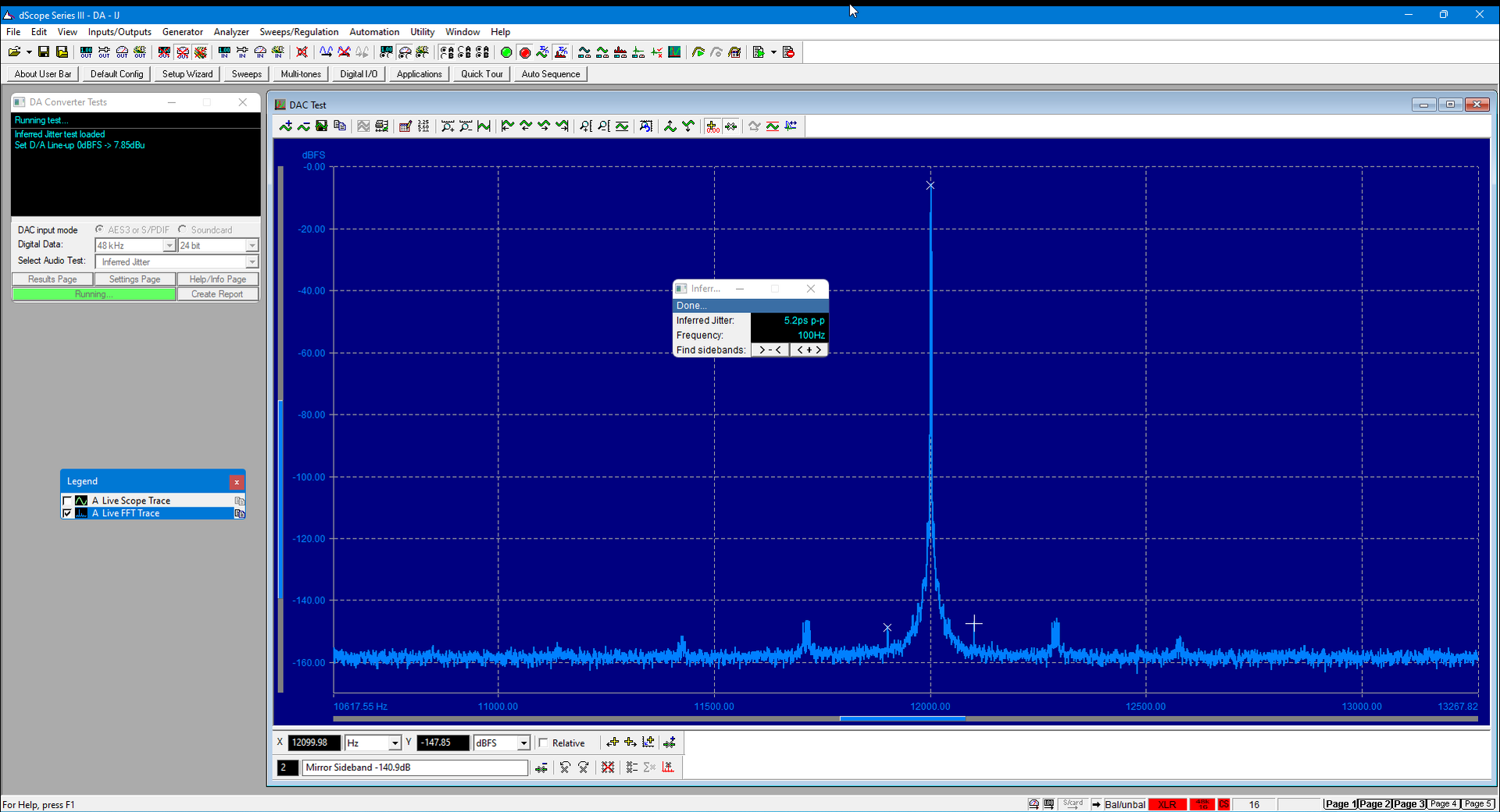This screenshot has height=812, width=1500.
Task: Click the copy graph icon in DAC Test toolbar
Action: (340, 126)
